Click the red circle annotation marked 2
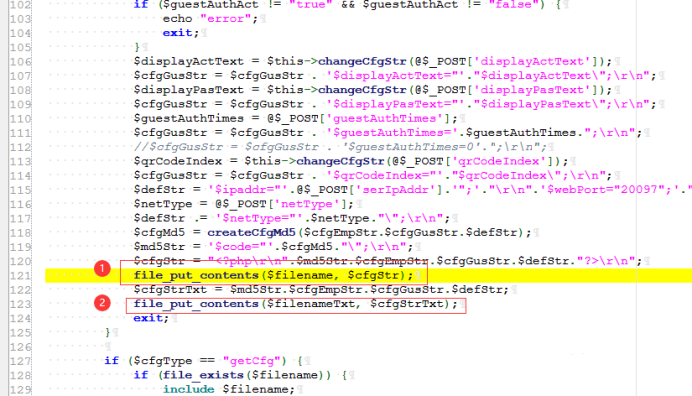The width and height of the screenshot is (692, 396). point(102,303)
